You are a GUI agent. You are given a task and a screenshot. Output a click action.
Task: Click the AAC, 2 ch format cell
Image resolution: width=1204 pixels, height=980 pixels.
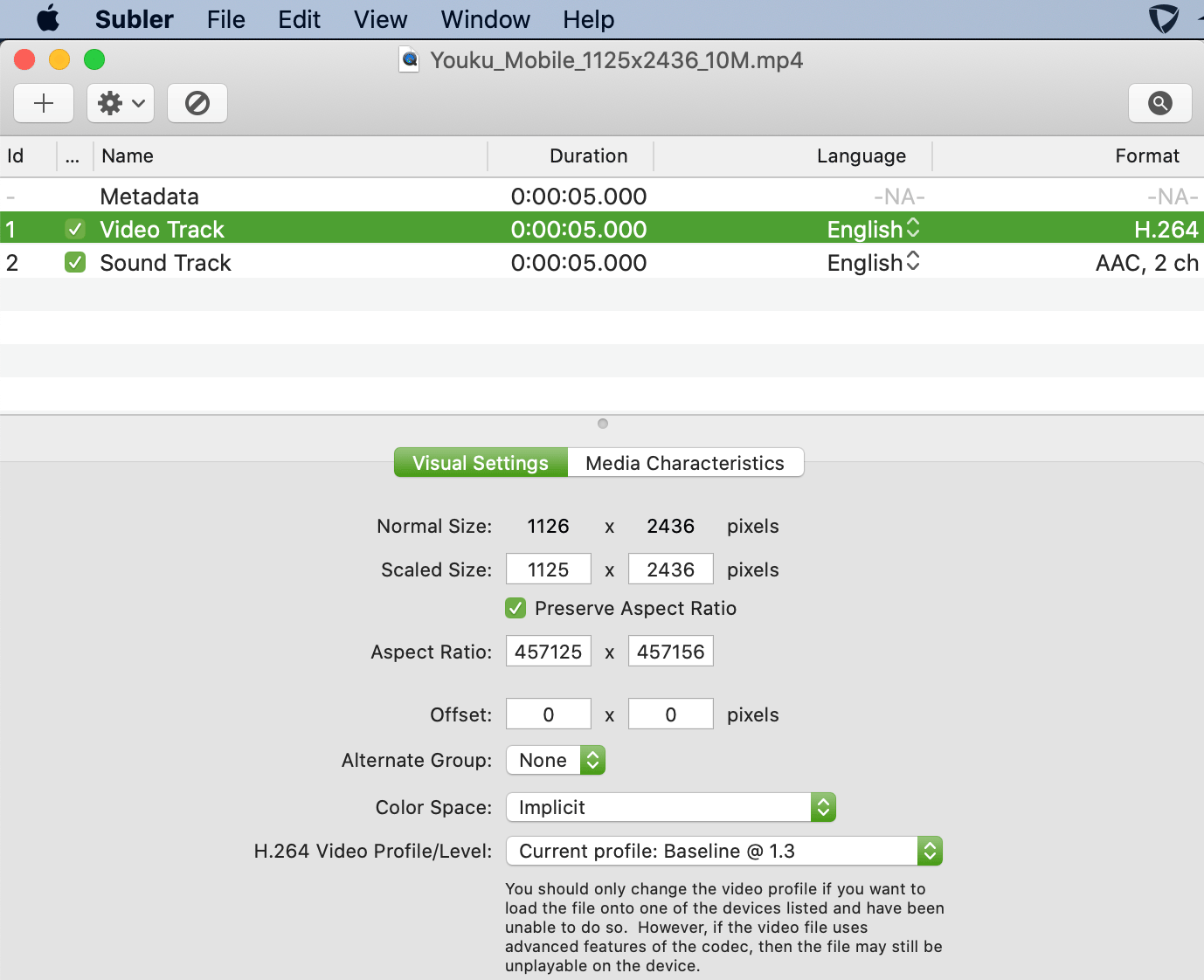click(1147, 262)
